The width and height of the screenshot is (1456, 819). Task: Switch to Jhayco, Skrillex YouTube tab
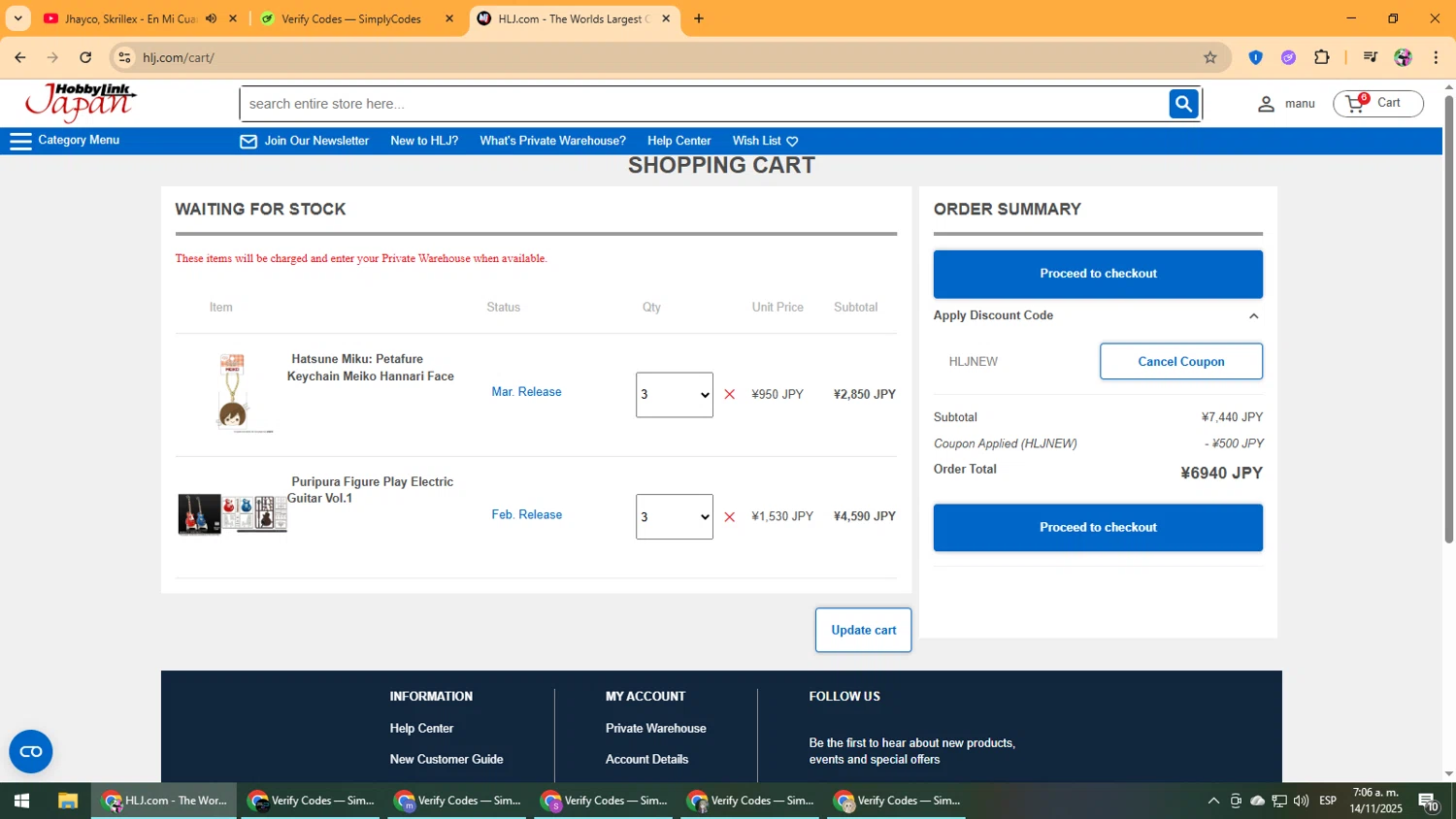pos(131,18)
